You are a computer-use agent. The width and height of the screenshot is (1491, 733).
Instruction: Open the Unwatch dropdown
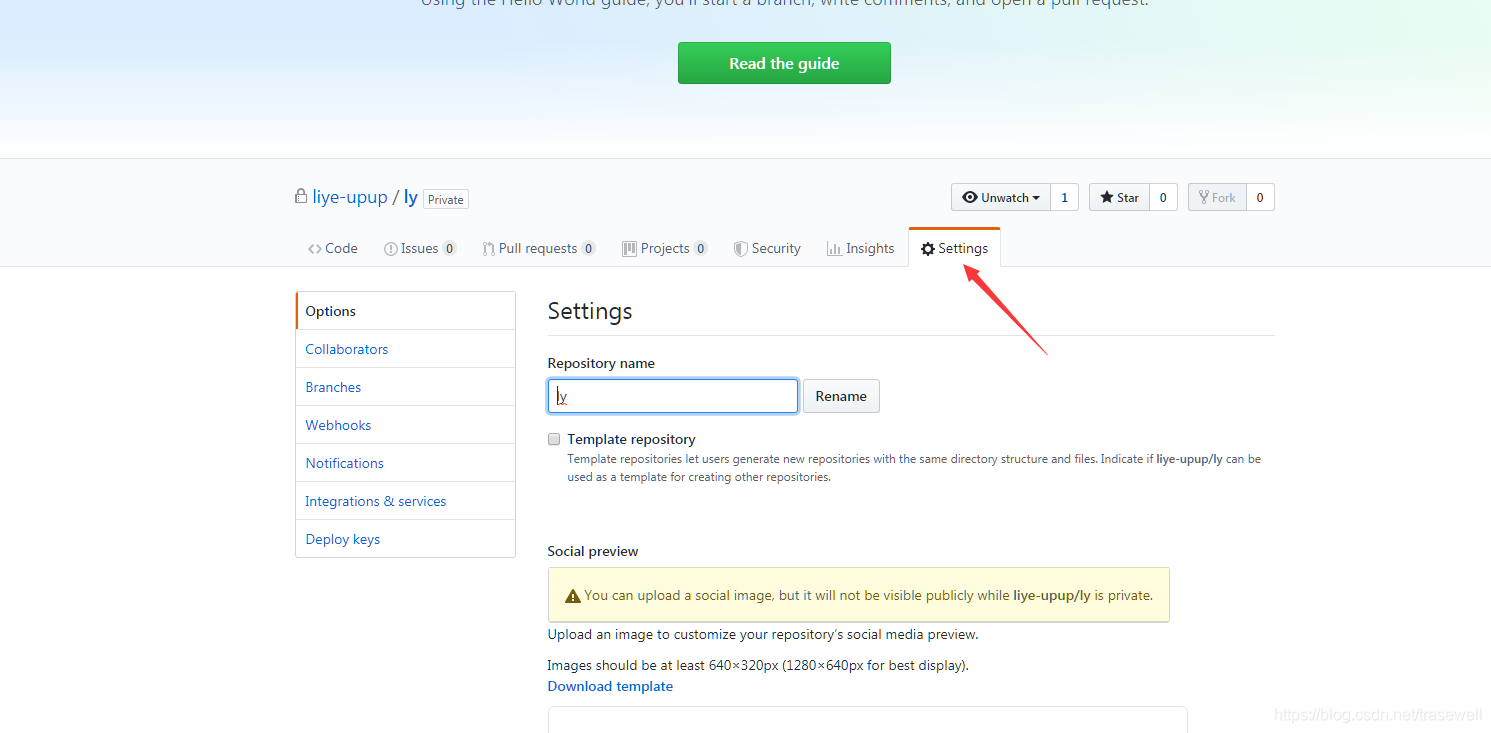[x=1001, y=197]
